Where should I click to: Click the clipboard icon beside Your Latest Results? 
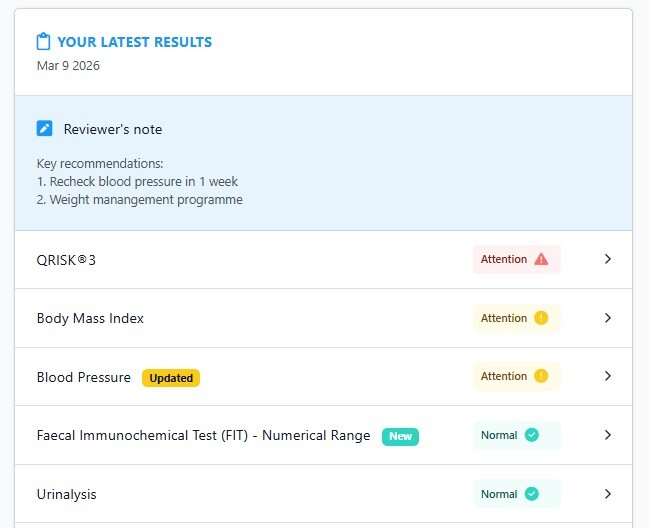click(x=43, y=42)
